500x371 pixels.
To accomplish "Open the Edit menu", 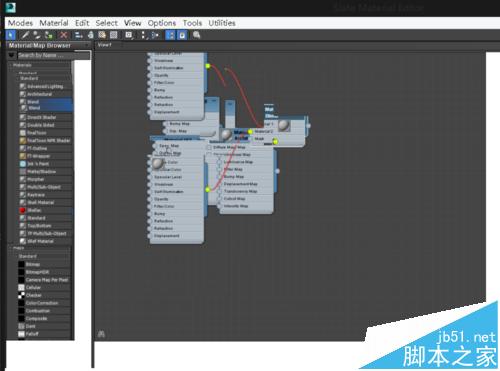I will pyautogui.click(x=82, y=23).
